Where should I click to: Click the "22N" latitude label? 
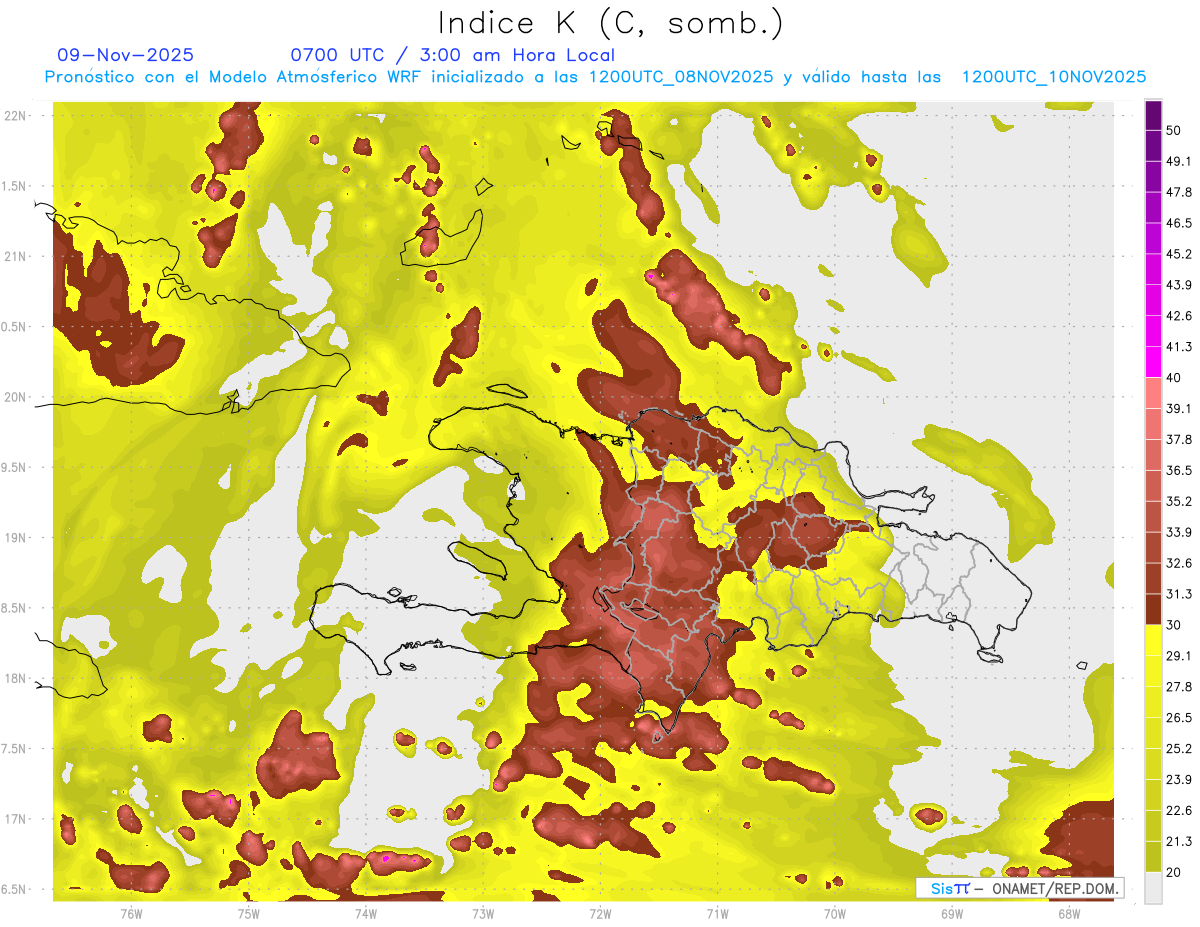15,116
